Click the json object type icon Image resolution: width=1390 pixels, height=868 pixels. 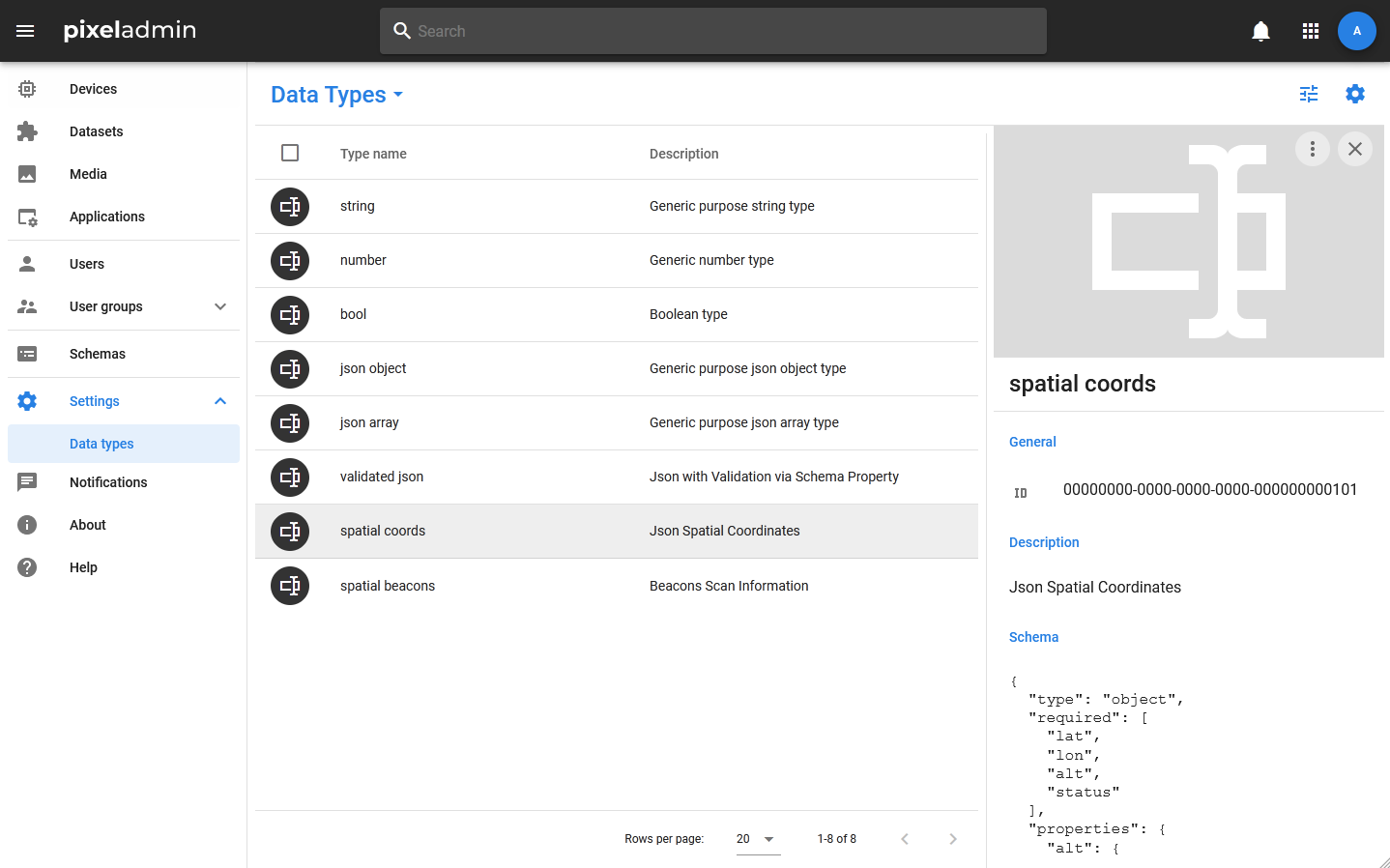(290, 369)
